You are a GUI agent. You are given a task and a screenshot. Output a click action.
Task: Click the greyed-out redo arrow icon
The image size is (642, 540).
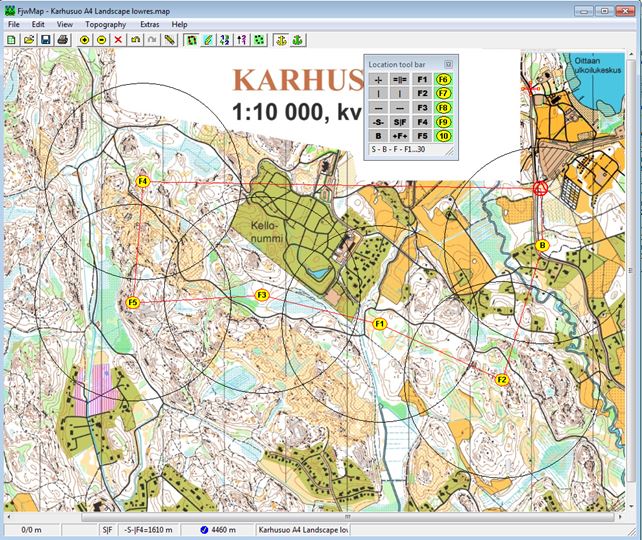(x=152, y=40)
